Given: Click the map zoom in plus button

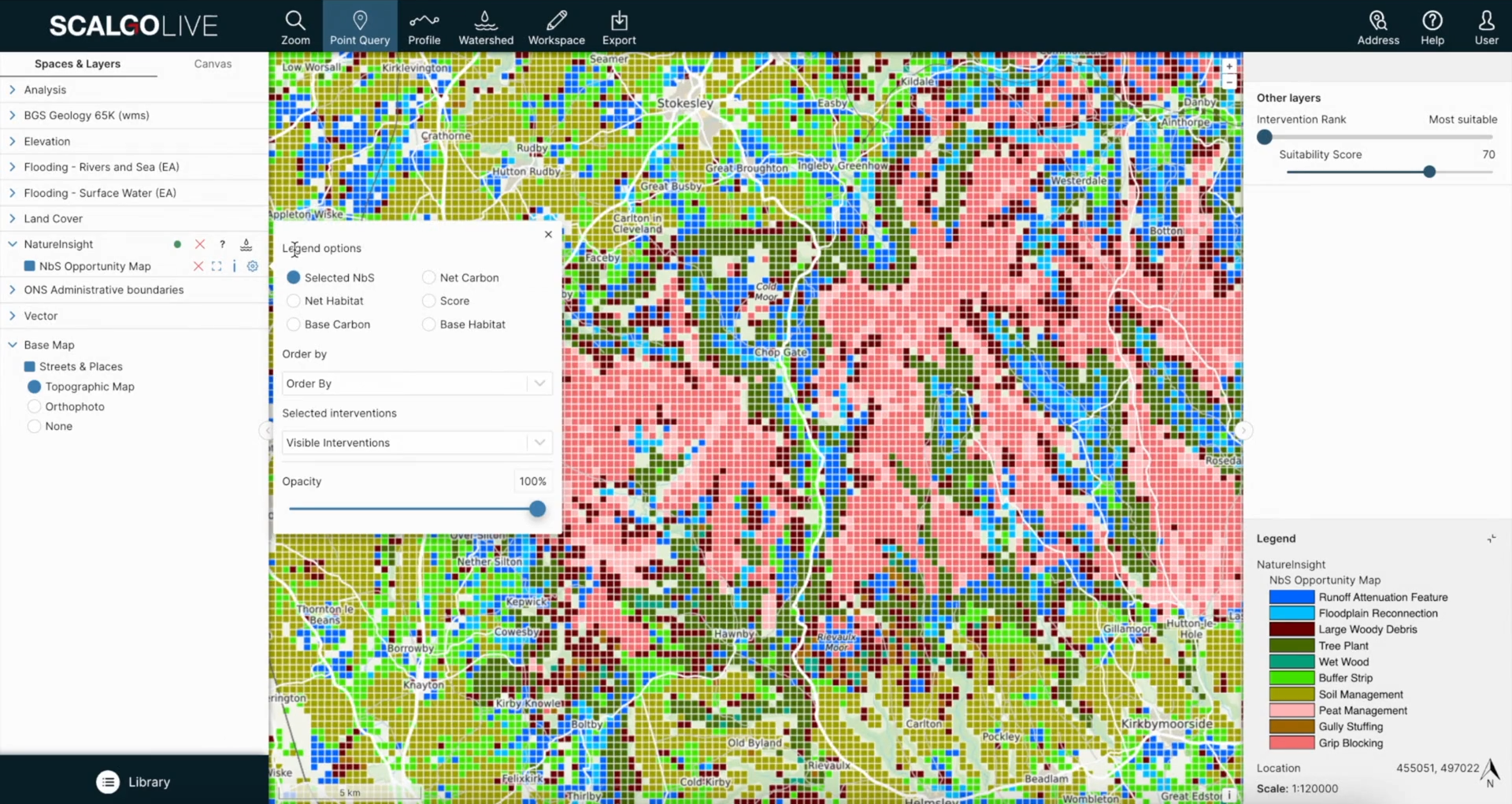Looking at the screenshot, I should 1229,67.
